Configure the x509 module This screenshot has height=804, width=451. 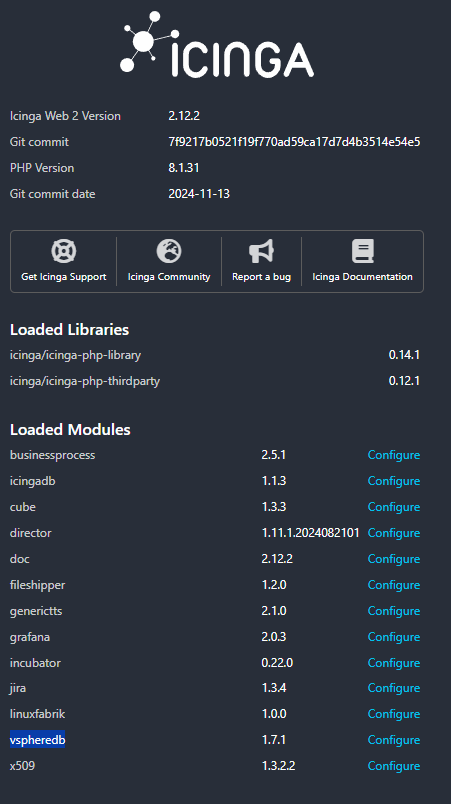(394, 766)
